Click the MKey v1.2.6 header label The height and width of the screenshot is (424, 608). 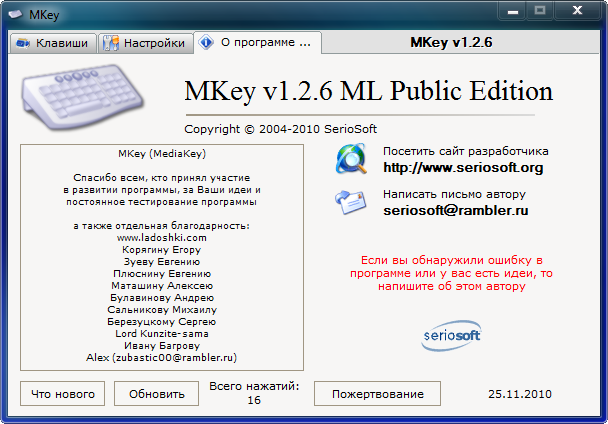click(x=451, y=42)
